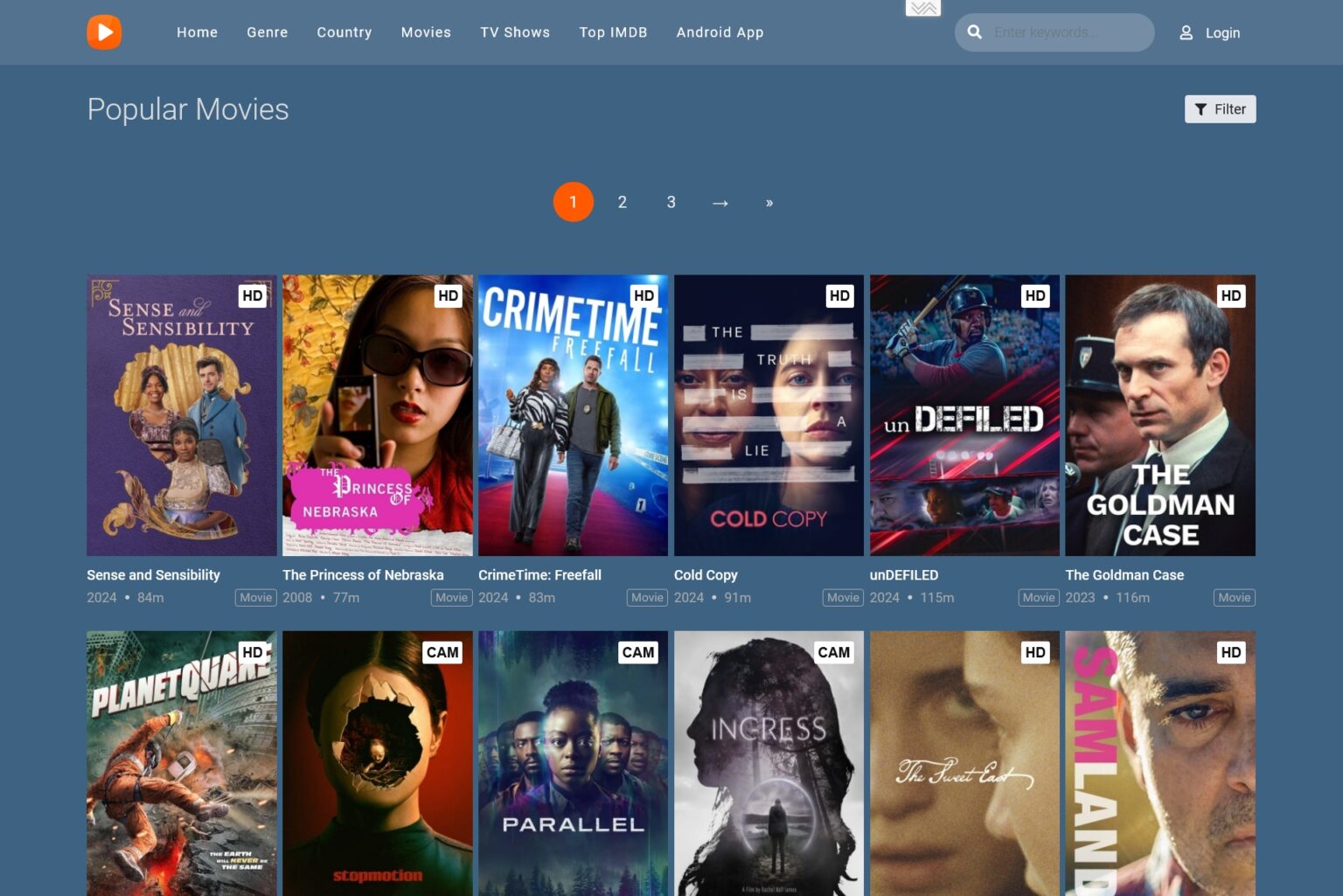Open The Princess of Nebraska title link

[x=363, y=575]
